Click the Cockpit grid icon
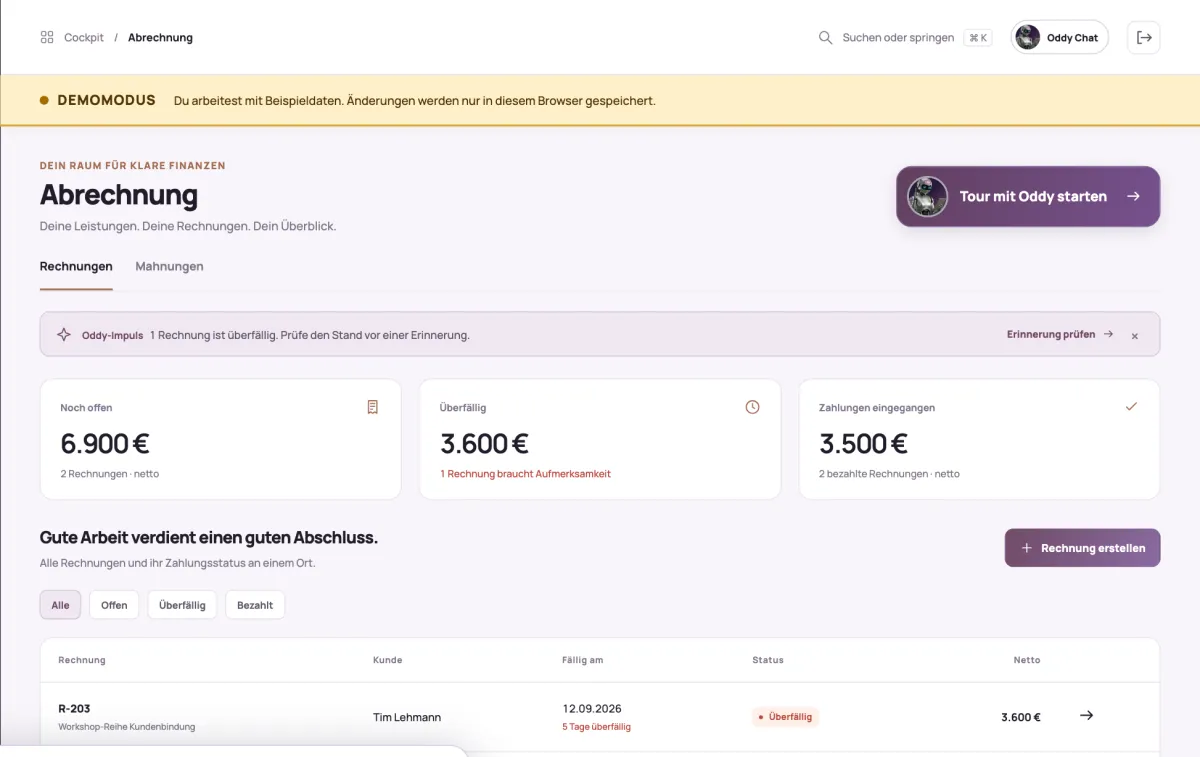 pyautogui.click(x=47, y=37)
